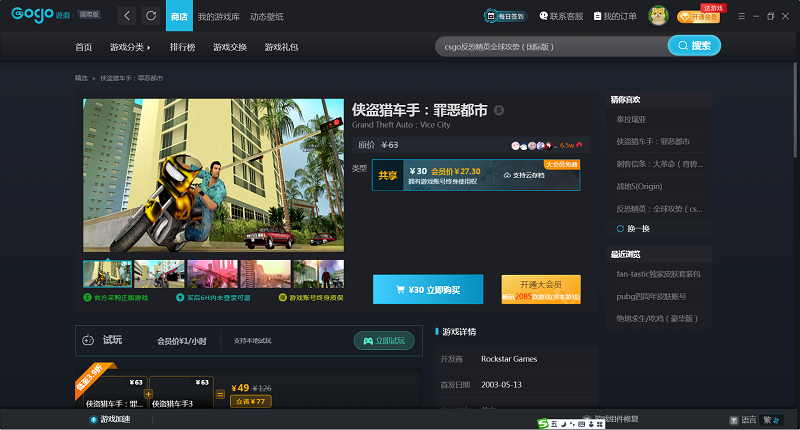
Task: Select the third pink screenshot thumbnail
Action: (212, 274)
